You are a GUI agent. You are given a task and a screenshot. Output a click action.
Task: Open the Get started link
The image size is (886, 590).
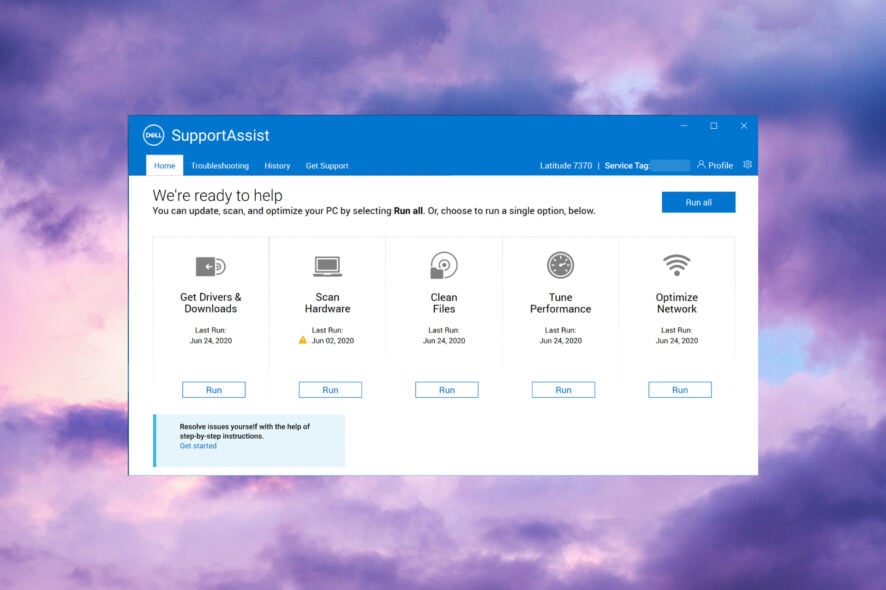coord(197,446)
